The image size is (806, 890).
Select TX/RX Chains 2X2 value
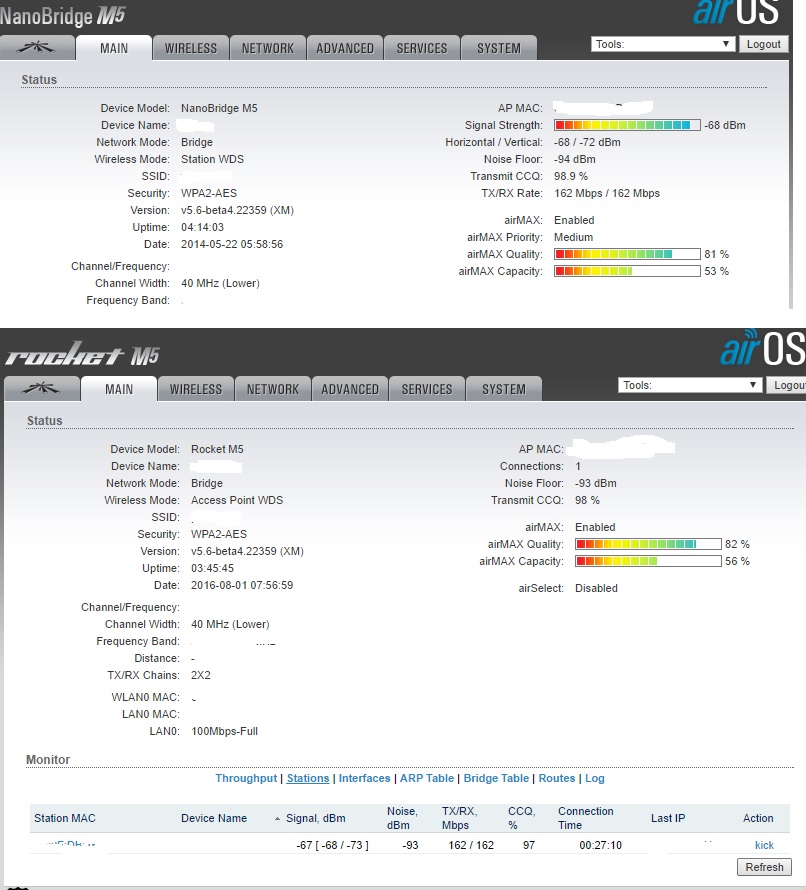click(200, 675)
